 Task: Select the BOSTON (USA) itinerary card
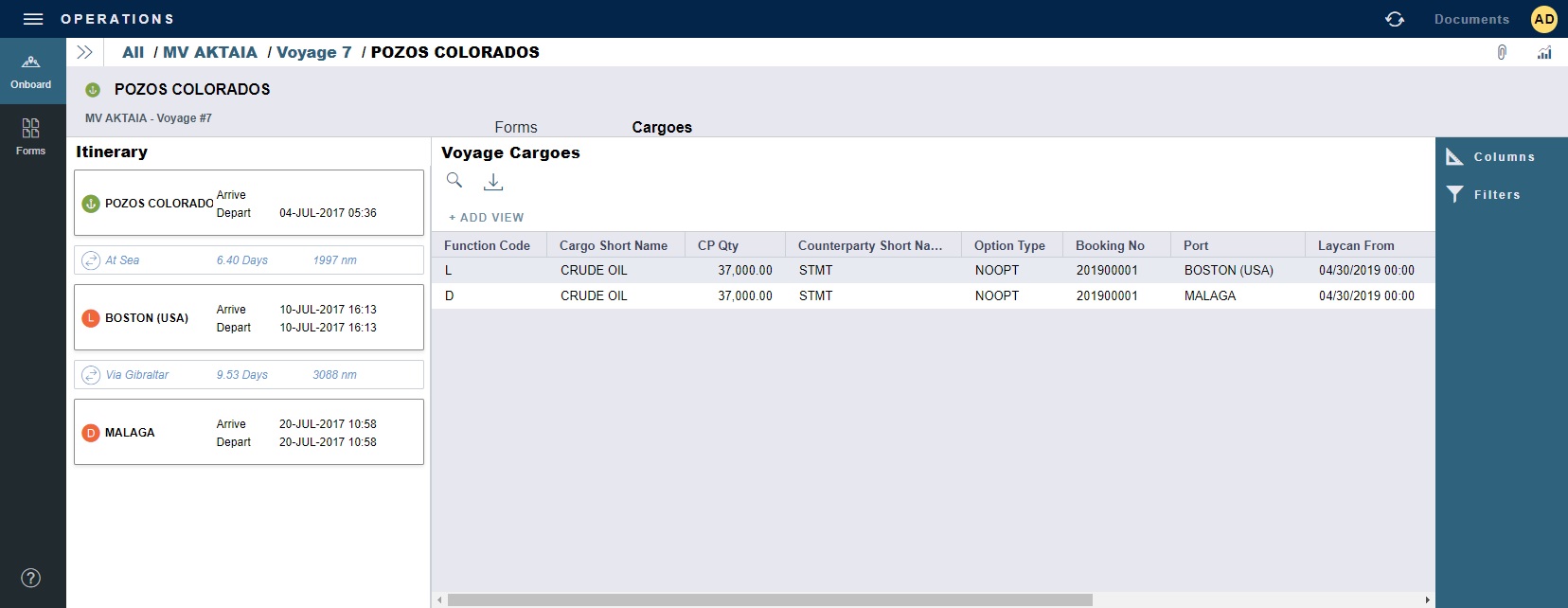click(x=249, y=318)
